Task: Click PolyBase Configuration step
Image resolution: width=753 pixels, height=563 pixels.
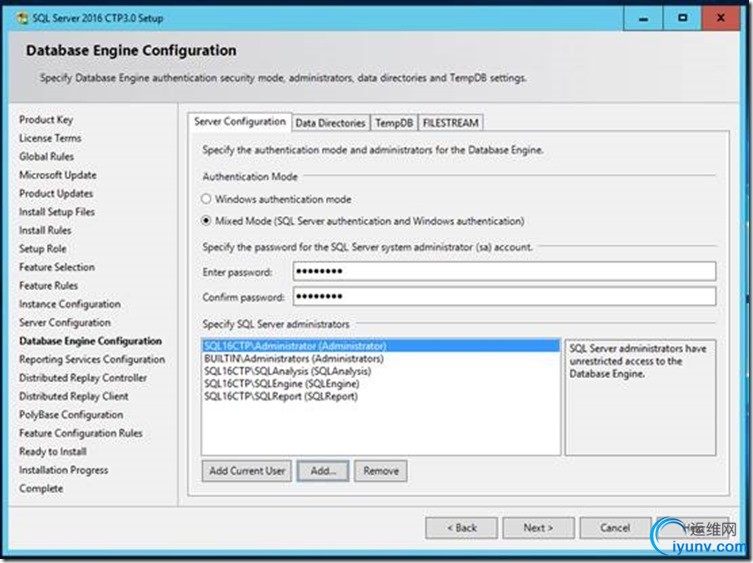Action: click(x=71, y=415)
